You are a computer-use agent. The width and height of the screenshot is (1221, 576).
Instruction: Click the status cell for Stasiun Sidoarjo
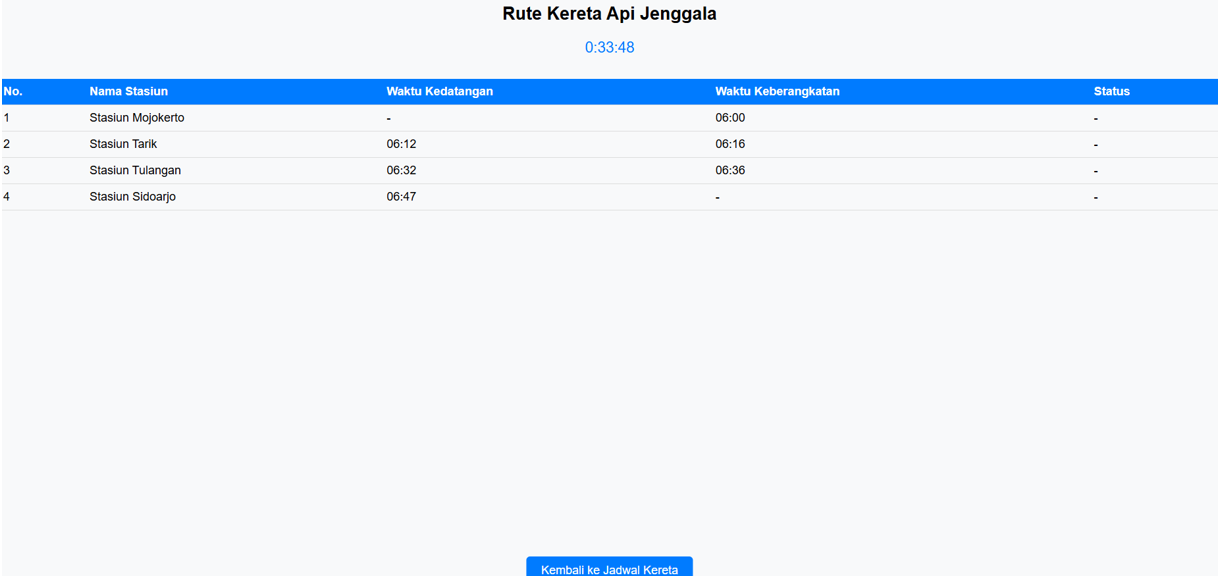1096,197
